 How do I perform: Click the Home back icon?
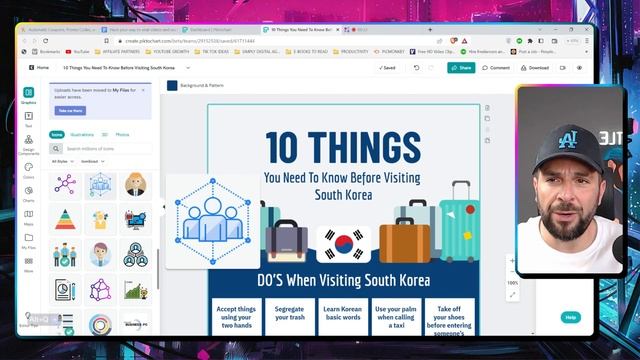(x=31, y=68)
